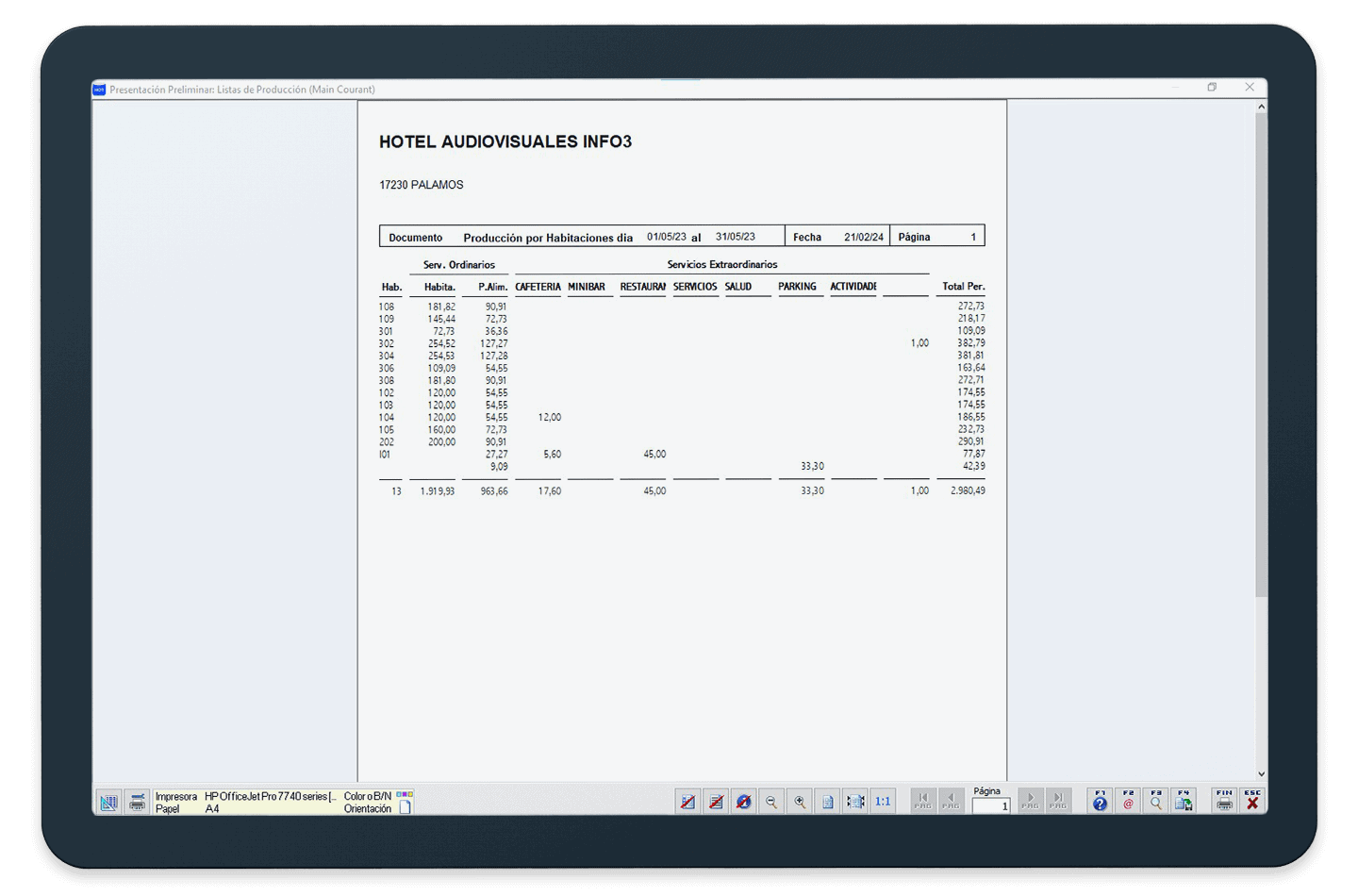The width and height of the screenshot is (1358, 896).
Task: Open printer settings icon in bottom-left
Action: pos(138,802)
